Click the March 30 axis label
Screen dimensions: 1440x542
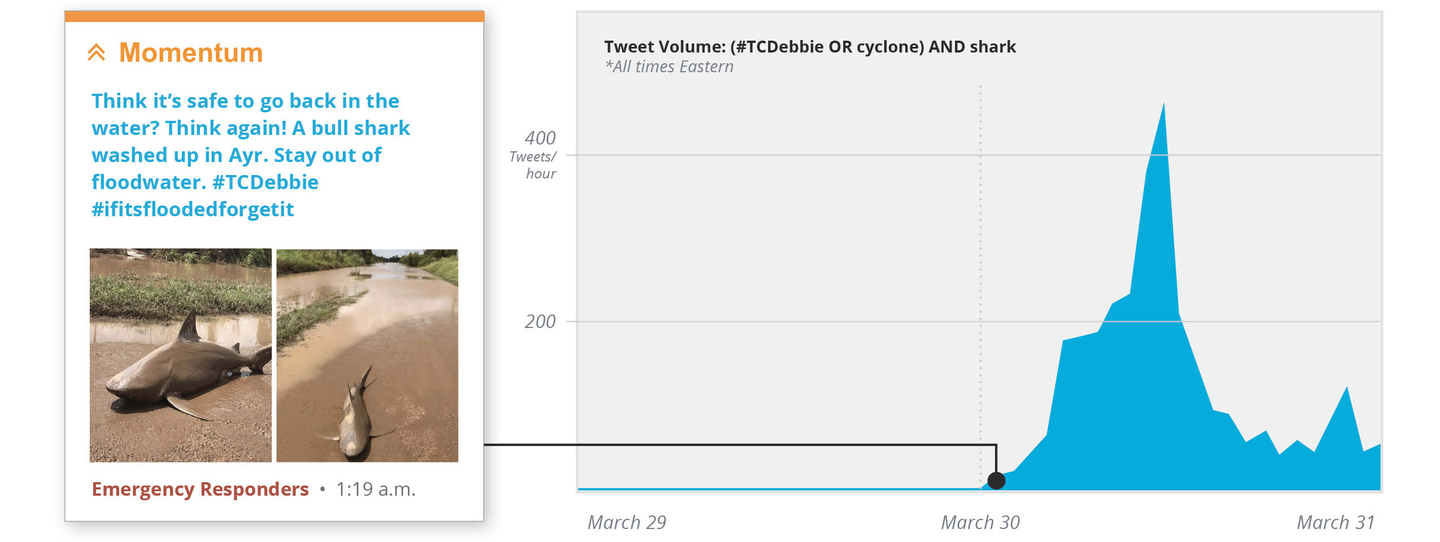coord(981,522)
